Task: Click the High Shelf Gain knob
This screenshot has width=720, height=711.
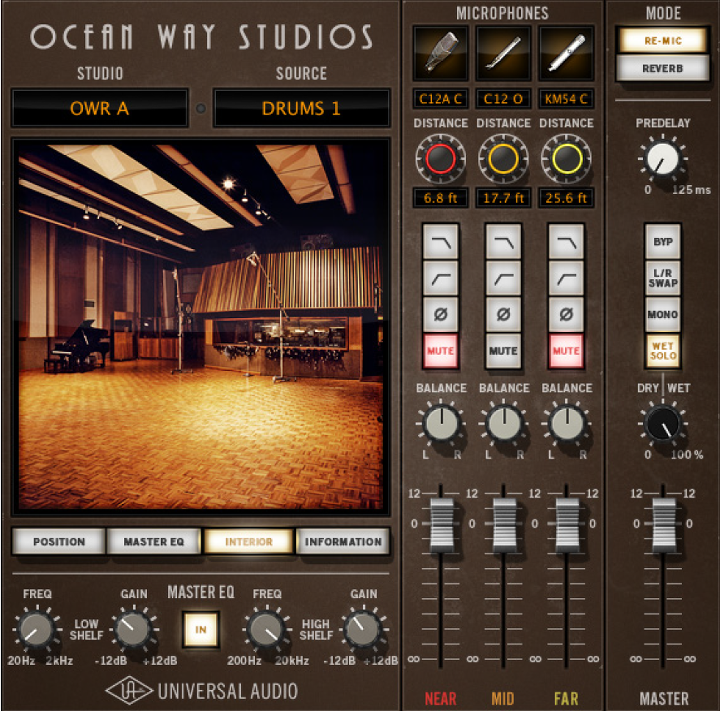Action: click(364, 629)
